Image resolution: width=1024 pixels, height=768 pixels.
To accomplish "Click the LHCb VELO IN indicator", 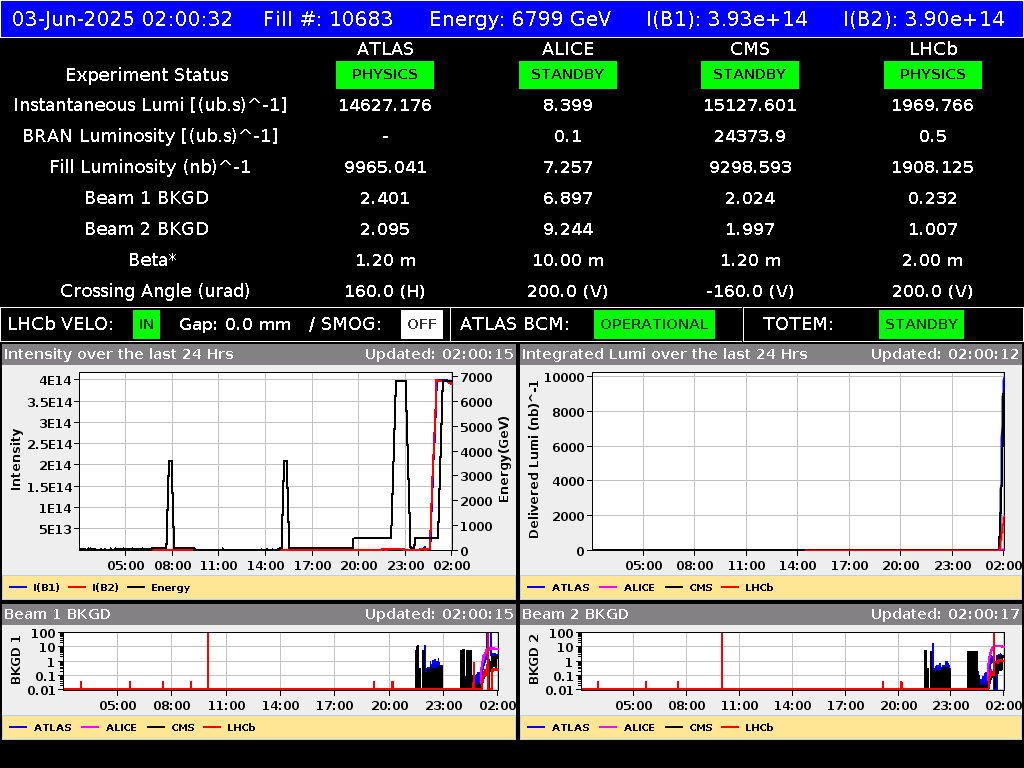I will click(146, 324).
